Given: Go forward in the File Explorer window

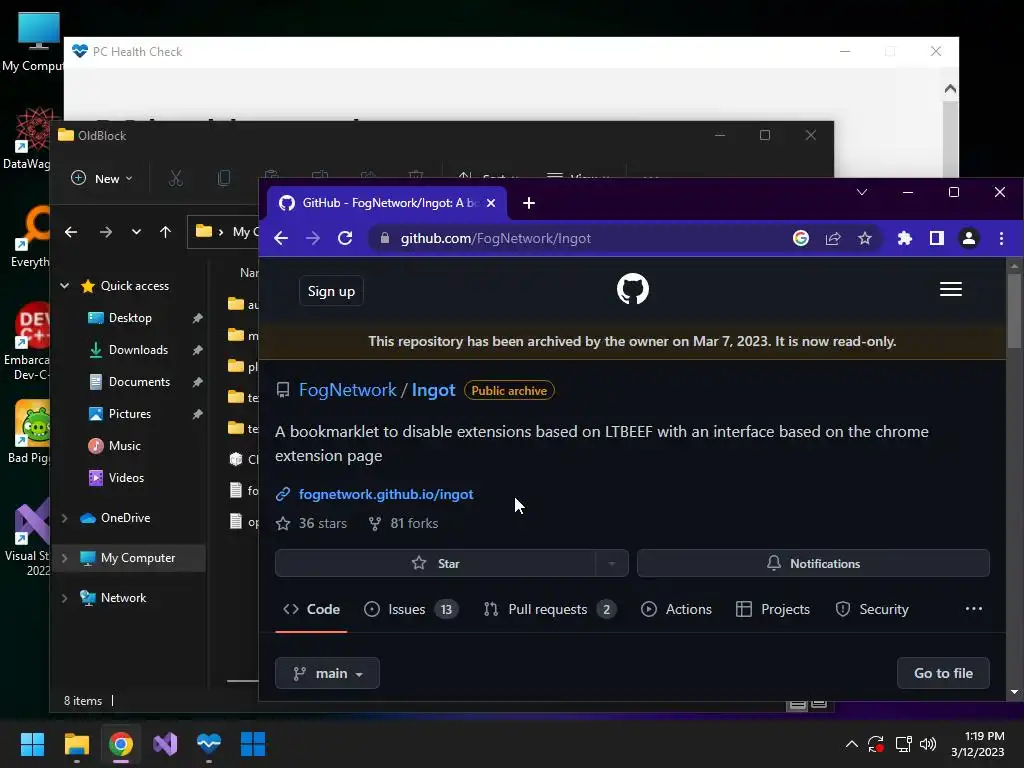Looking at the screenshot, I should tap(106, 232).
